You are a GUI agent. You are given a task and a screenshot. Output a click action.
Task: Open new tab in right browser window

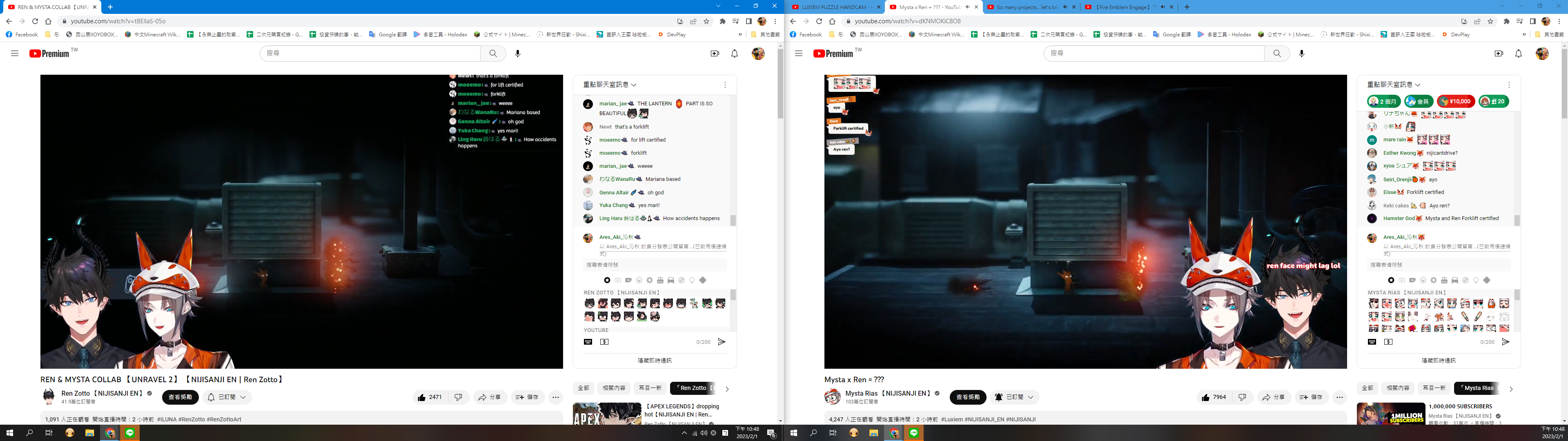click(1186, 7)
